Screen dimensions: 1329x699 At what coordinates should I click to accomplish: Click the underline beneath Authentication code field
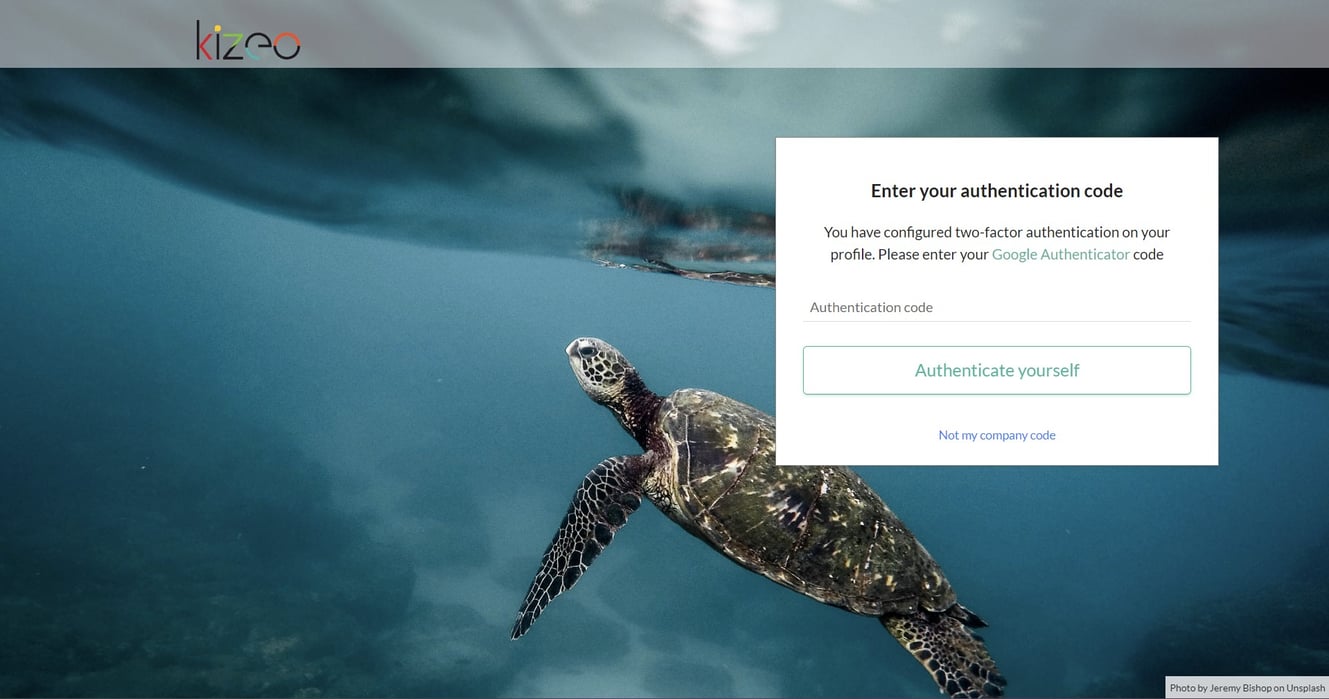(997, 321)
